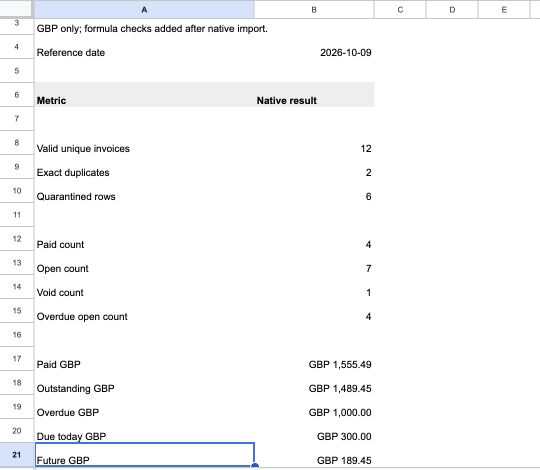Select row 8 header
The image size is (540, 470).
[x=17, y=143]
